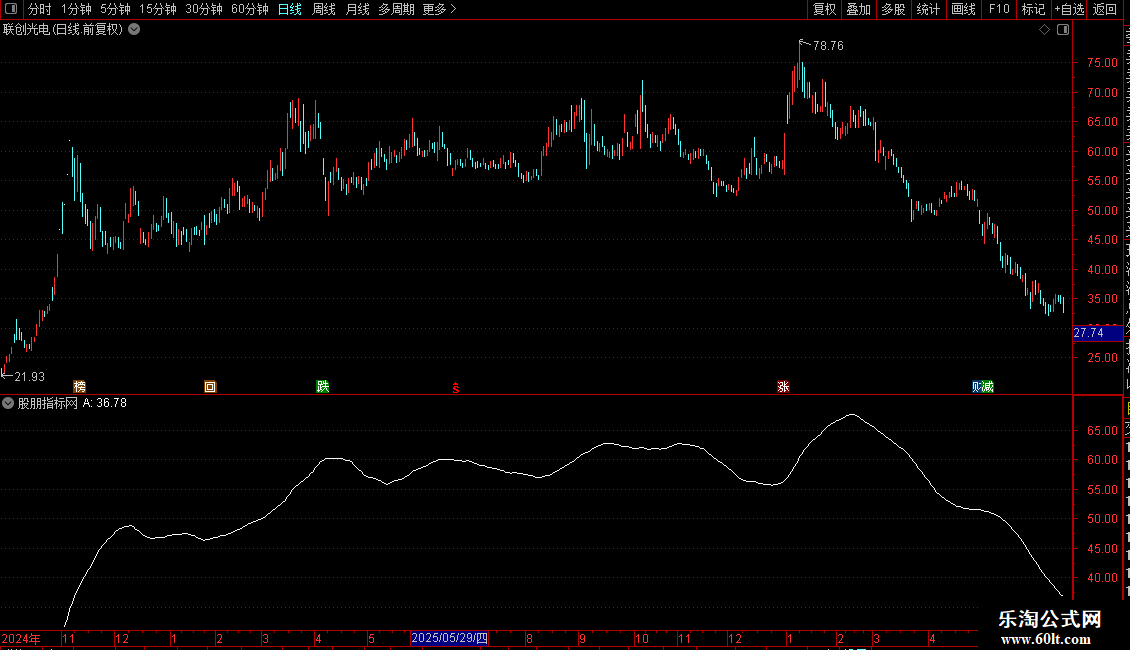Click the 财 event marker

[977, 387]
